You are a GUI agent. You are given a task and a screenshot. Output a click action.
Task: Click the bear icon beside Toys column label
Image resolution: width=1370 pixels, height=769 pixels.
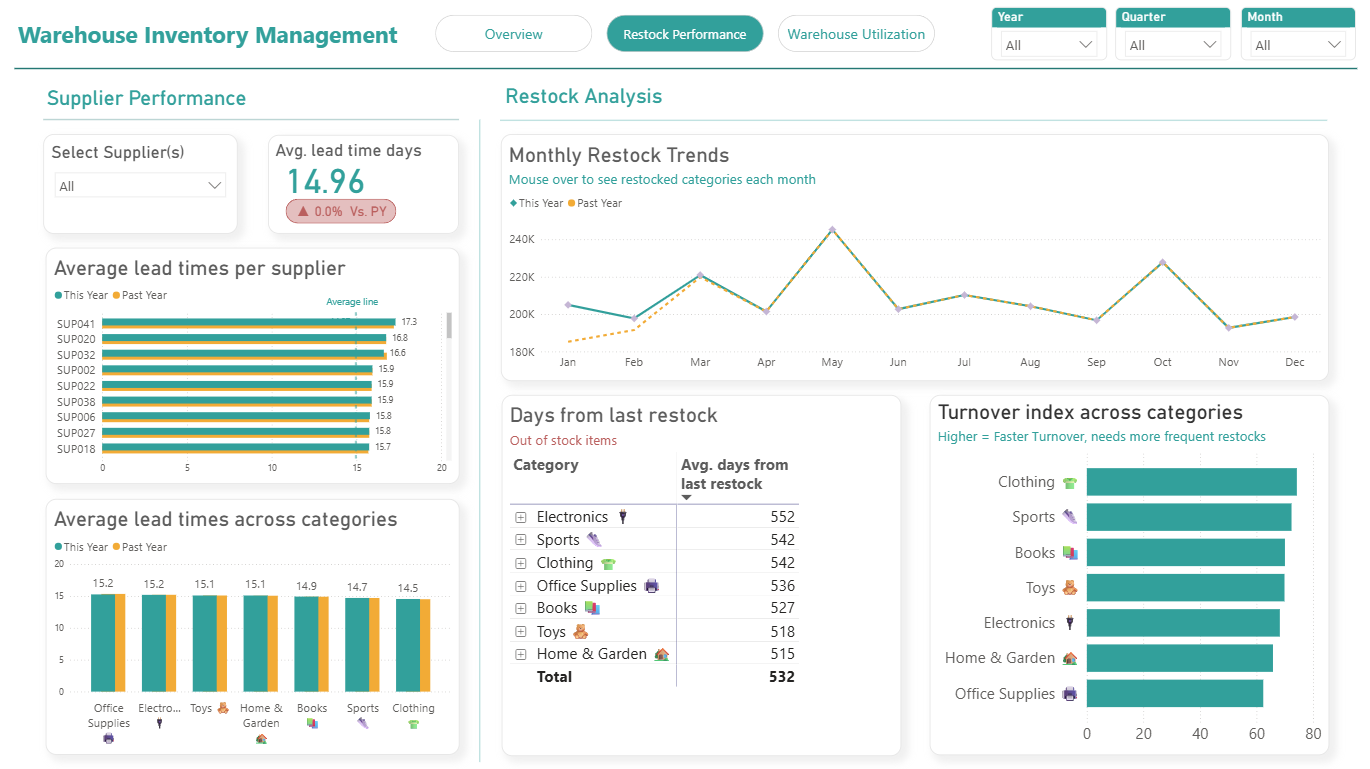point(223,708)
